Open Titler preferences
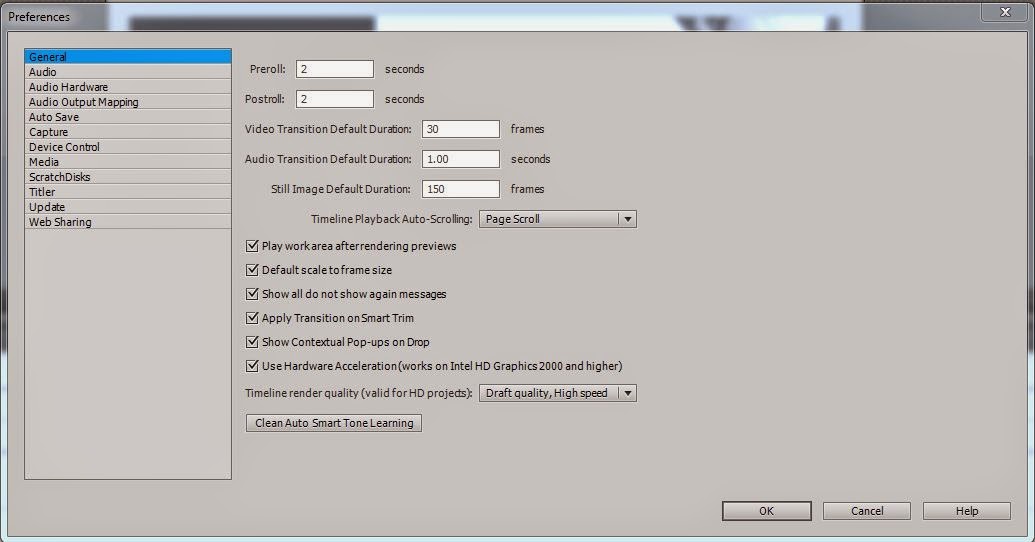The width and height of the screenshot is (1035, 542). (x=128, y=192)
